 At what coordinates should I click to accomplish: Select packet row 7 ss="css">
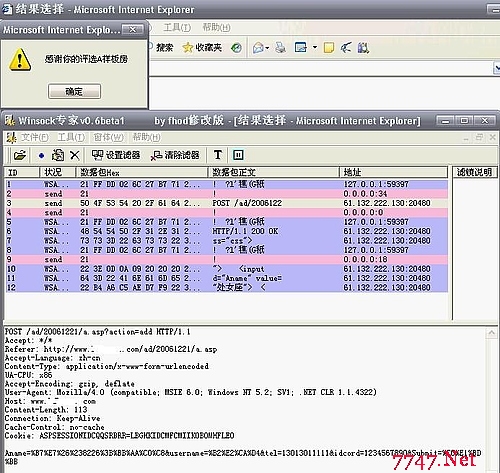pyautogui.click(x=227, y=240)
